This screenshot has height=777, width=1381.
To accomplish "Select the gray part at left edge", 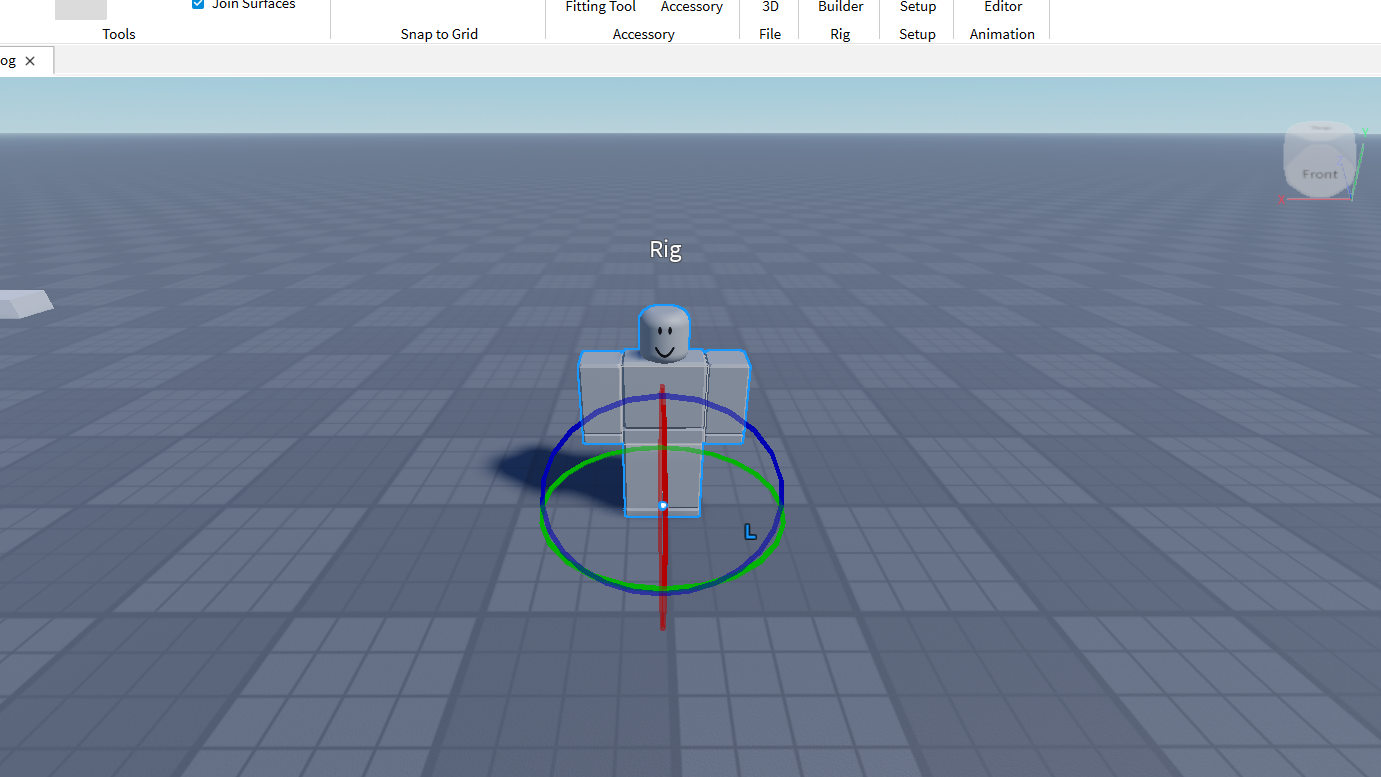I will click(22, 303).
